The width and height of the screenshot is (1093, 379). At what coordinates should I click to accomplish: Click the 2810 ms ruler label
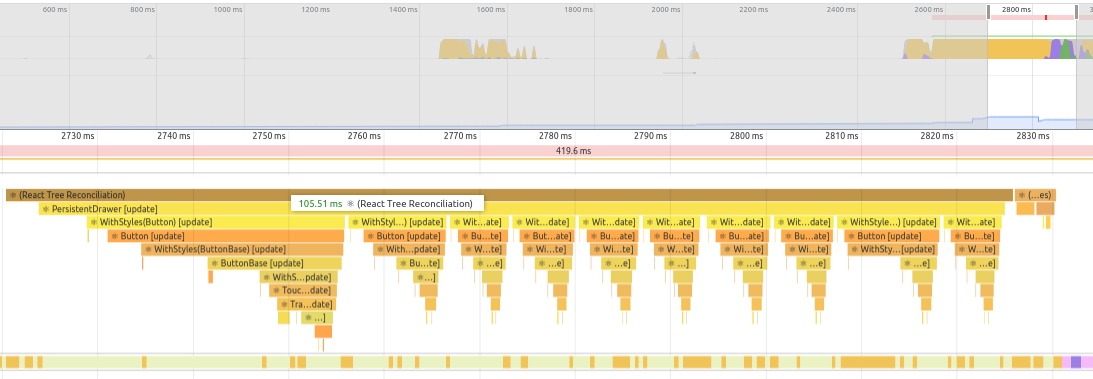click(843, 136)
